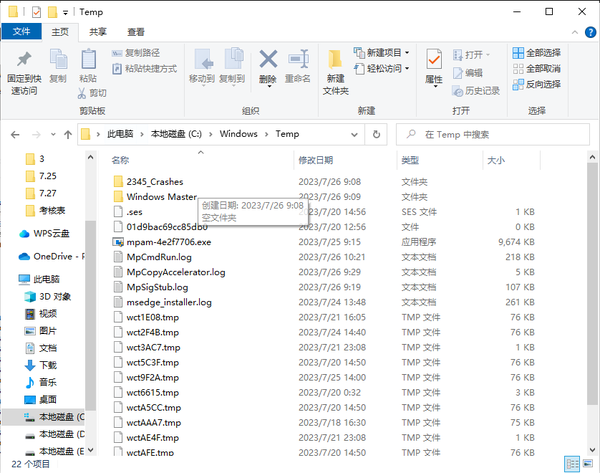
Task: Click 此电脑 in the address bar
Action: [120, 134]
